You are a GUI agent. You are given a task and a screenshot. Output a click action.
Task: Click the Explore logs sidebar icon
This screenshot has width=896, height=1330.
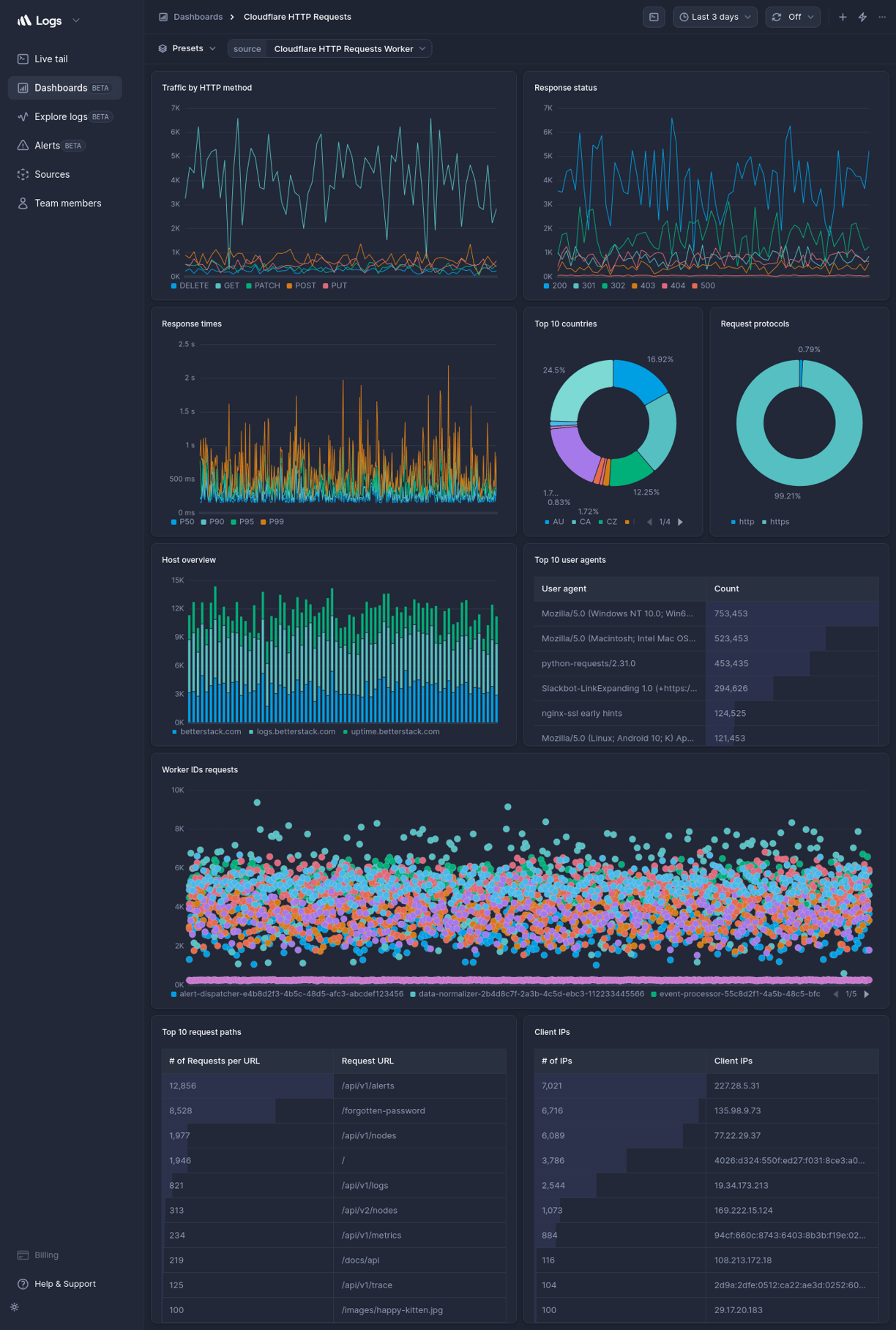click(x=23, y=116)
